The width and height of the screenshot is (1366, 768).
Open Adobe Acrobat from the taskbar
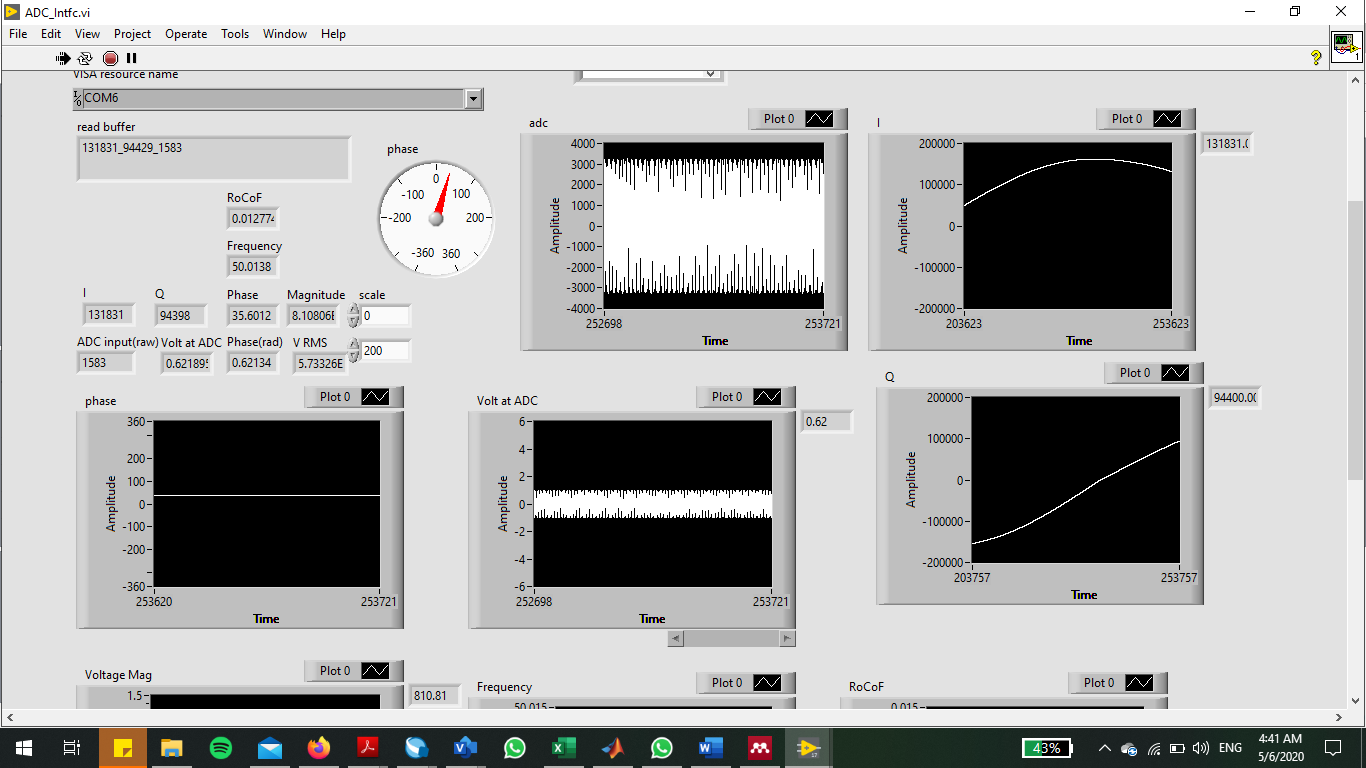click(x=368, y=747)
